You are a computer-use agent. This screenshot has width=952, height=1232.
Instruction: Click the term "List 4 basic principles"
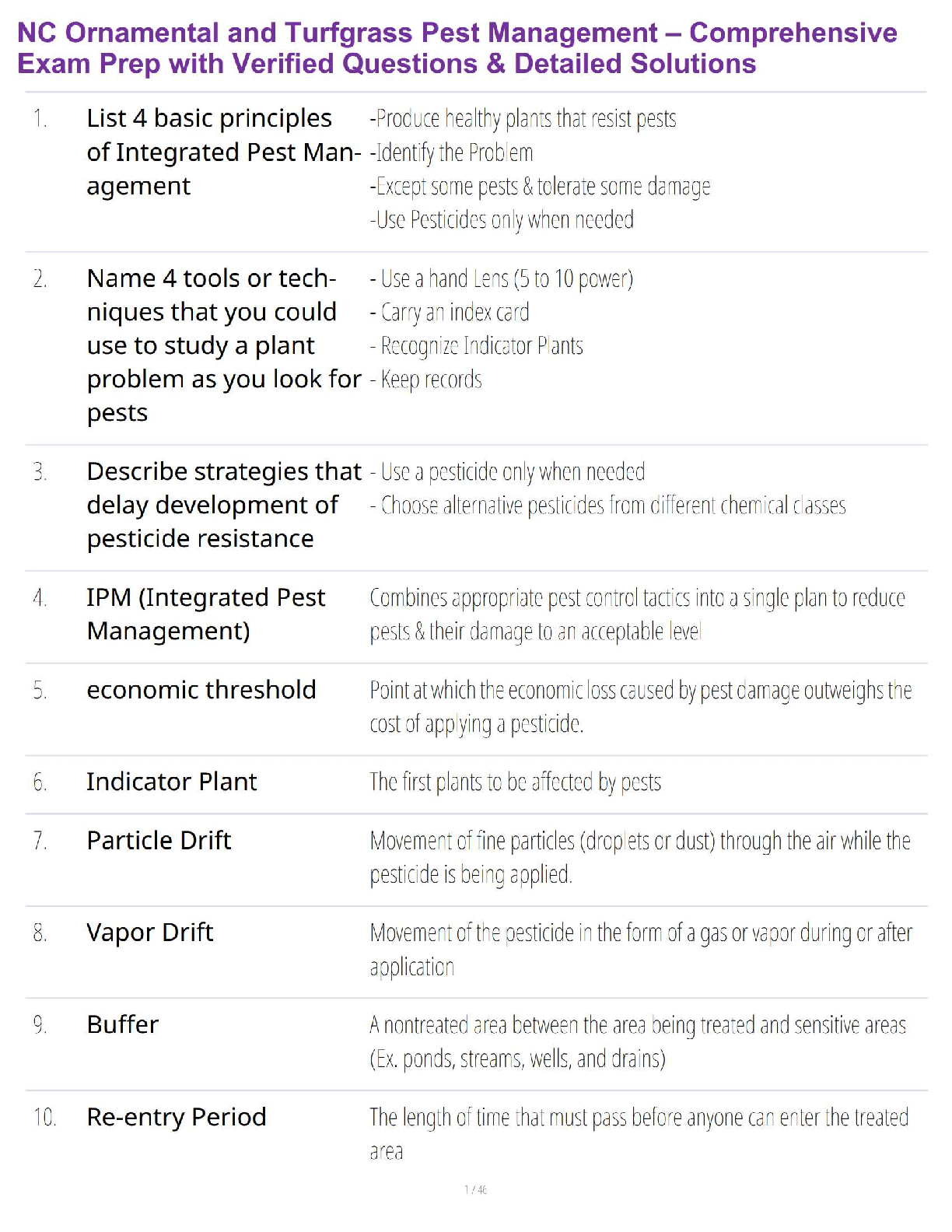pyautogui.click(x=209, y=118)
